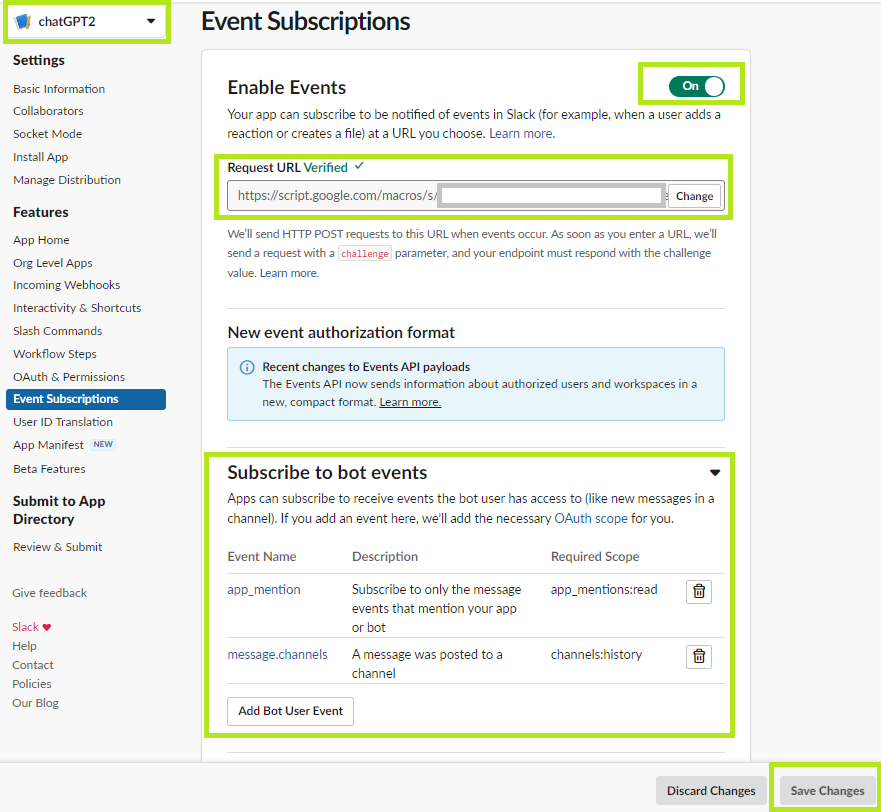The image size is (881, 812).
Task: Delete the app_mention event with trash icon
Action: [699, 591]
